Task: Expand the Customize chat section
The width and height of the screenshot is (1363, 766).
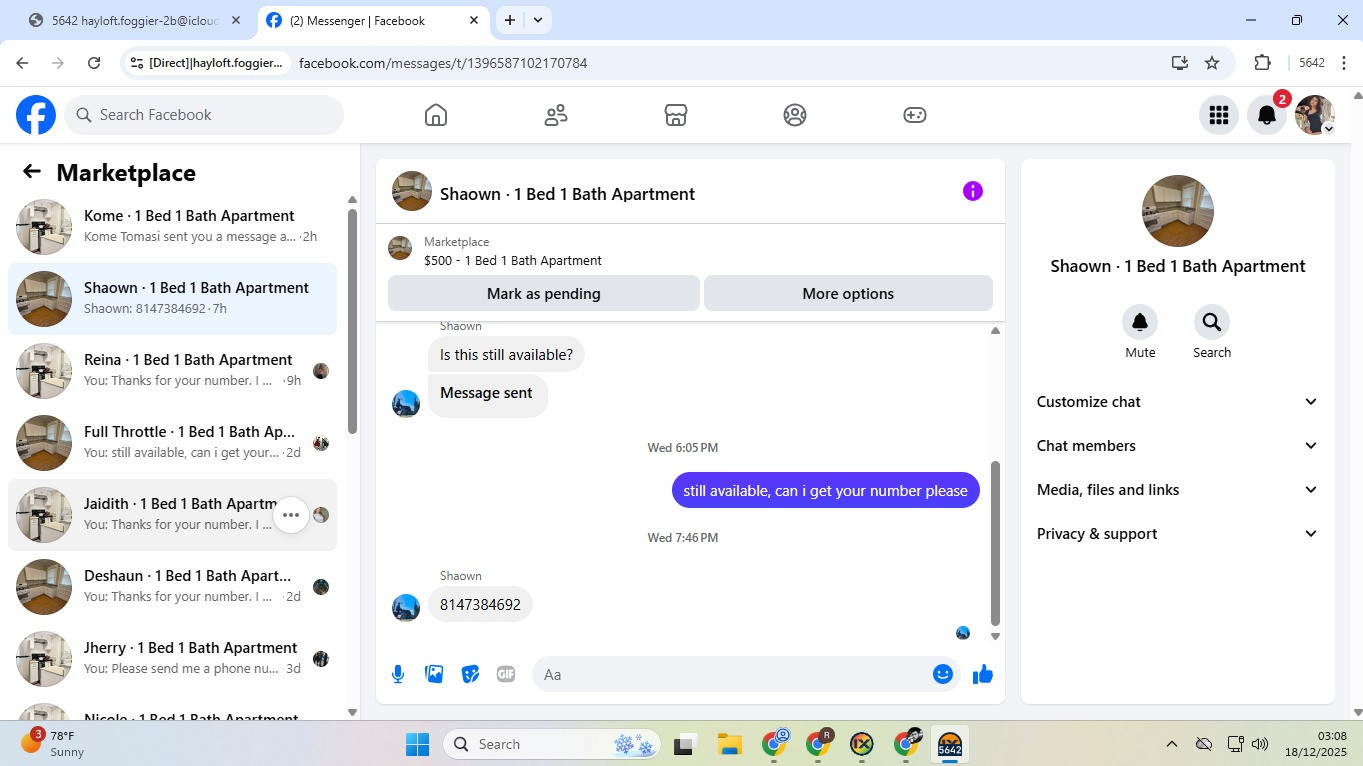Action: (x=1178, y=402)
